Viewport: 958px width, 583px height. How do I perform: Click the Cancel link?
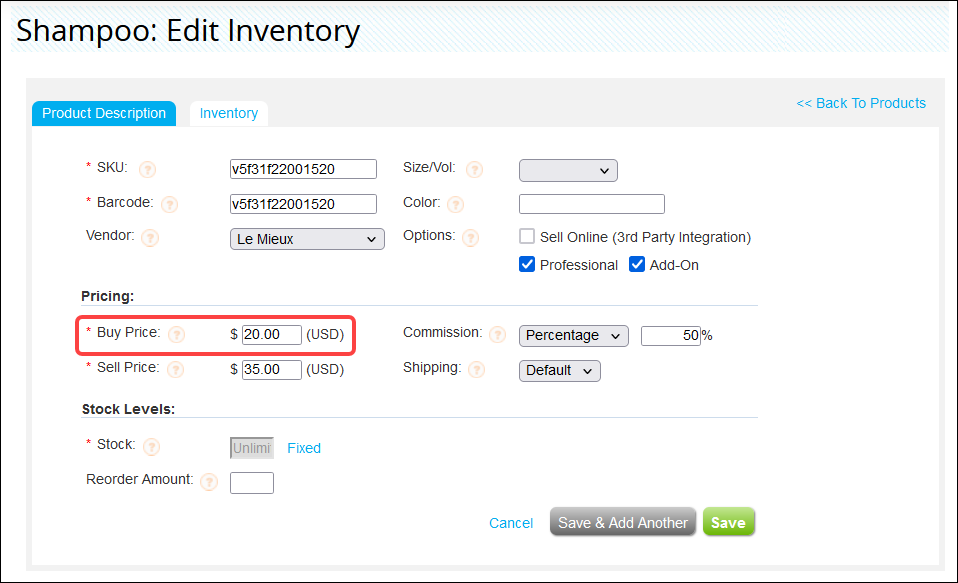(511, 523)
